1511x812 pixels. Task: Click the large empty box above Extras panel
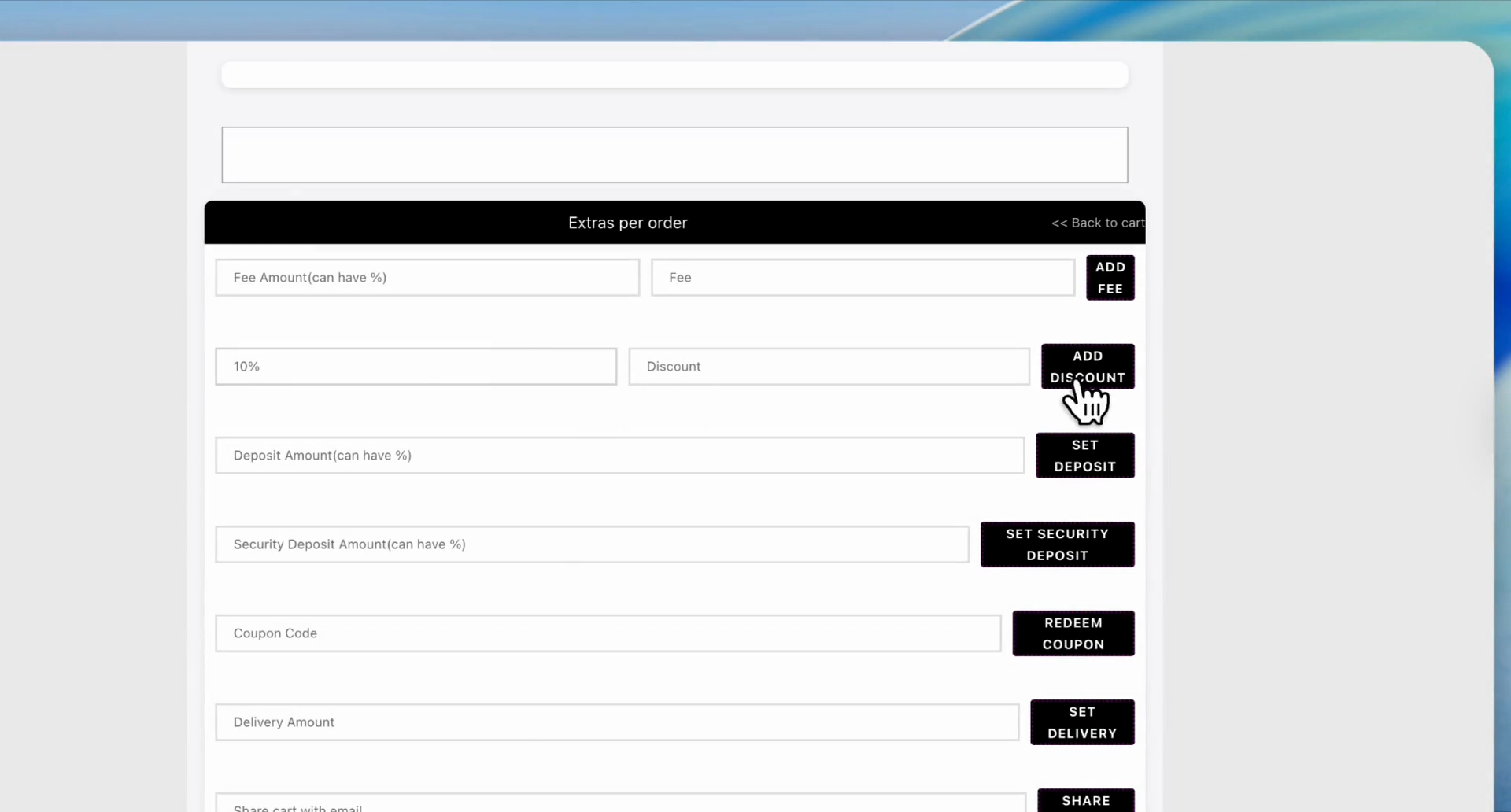(674, 154)
